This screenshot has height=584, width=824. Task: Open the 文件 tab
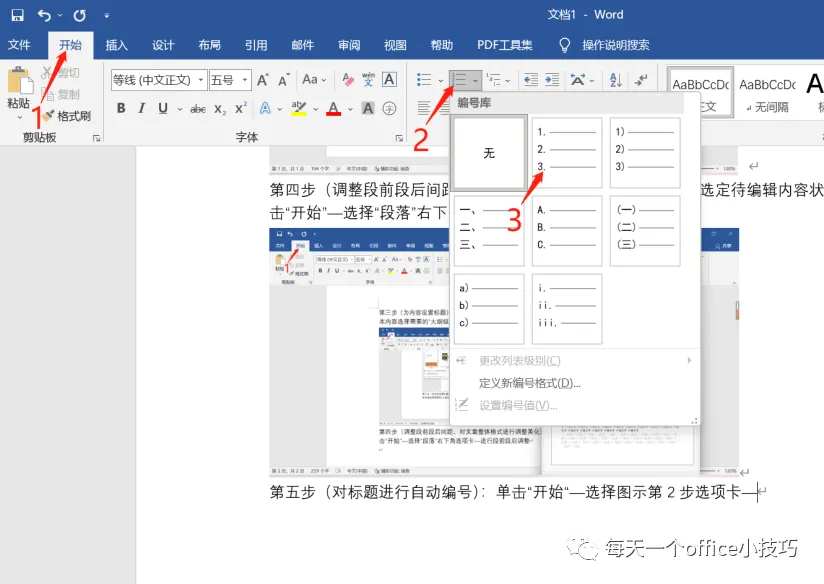pyautogui.click(x=19, y=45)
